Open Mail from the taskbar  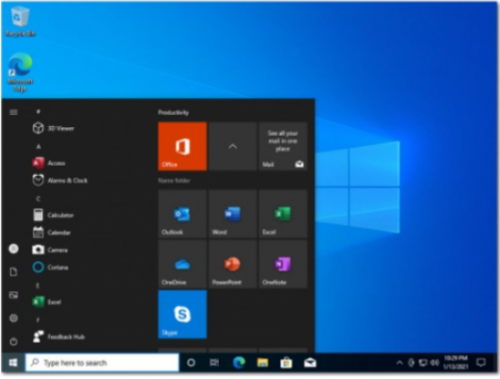point(310,362)
